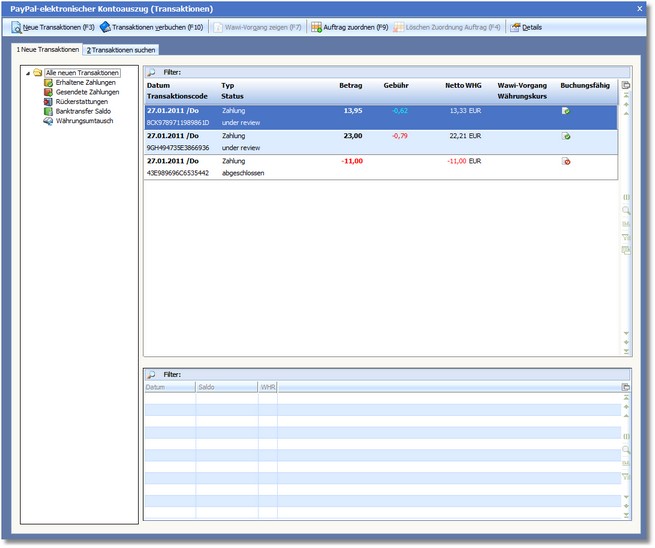Click the Buchungsfähig status icon for 23,00 row
This screenshot has height=548, width=655.
point(566,136)
